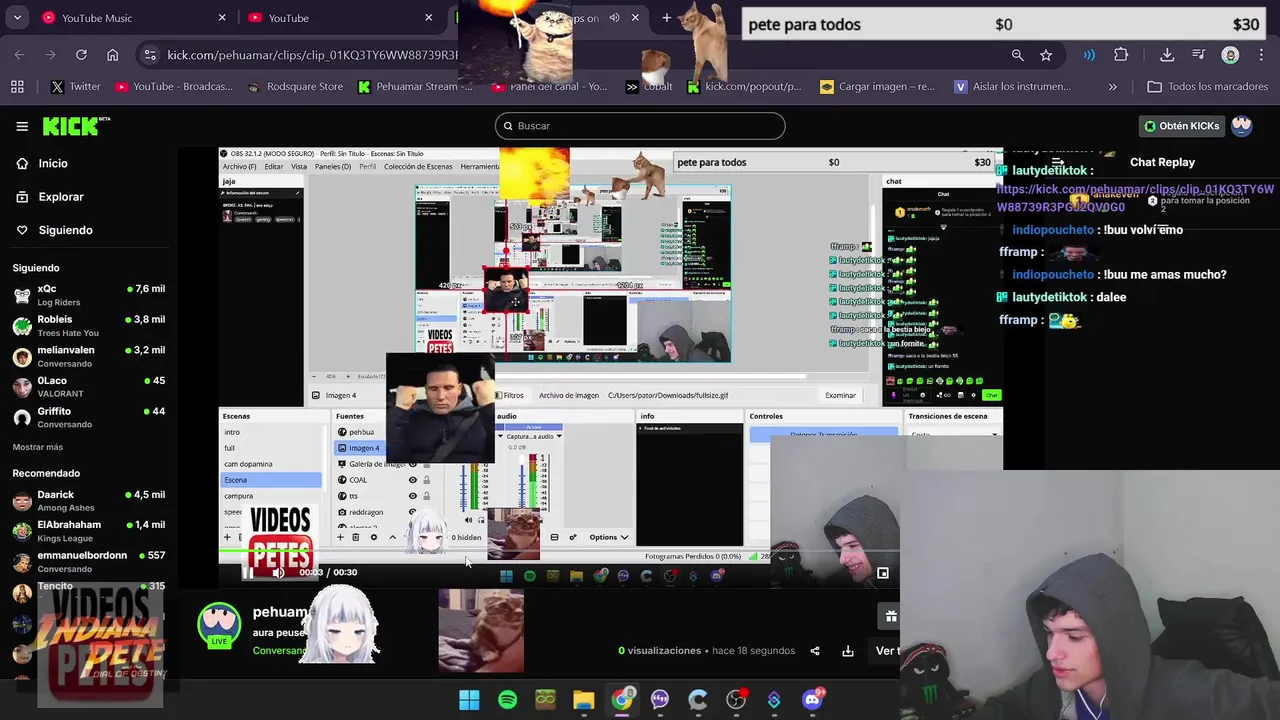Open the Pehuamar Stream bookmark
The image size is (1280, 720).
(415, 87)
